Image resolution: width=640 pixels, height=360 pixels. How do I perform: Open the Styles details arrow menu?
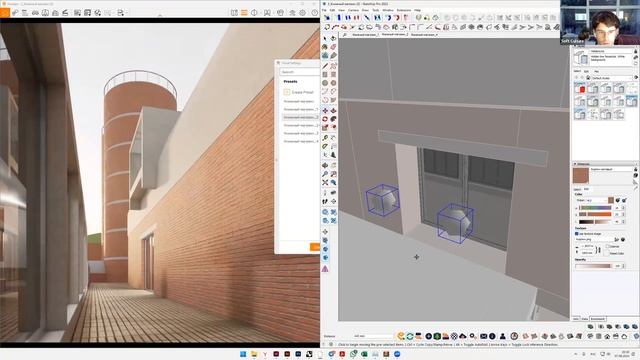coord(636,78)
